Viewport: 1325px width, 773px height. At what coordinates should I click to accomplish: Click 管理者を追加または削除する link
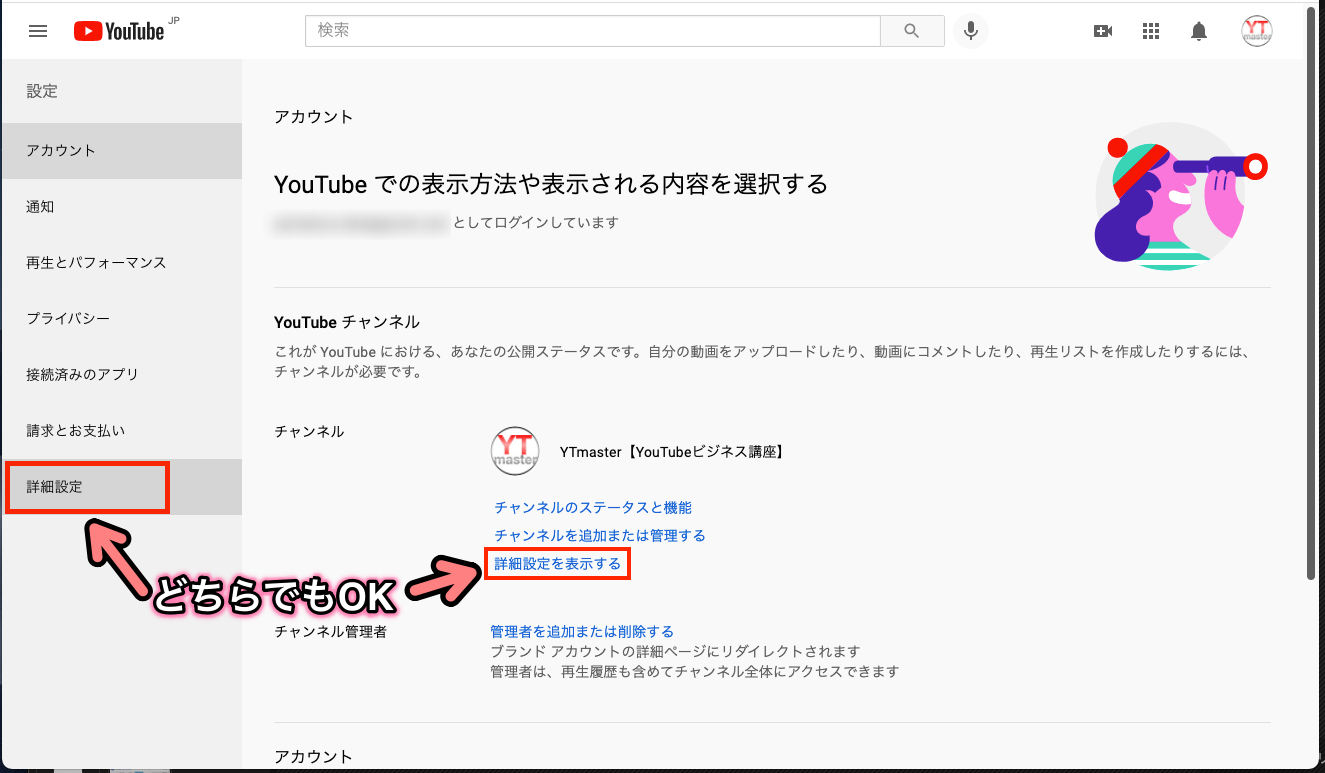582,632
